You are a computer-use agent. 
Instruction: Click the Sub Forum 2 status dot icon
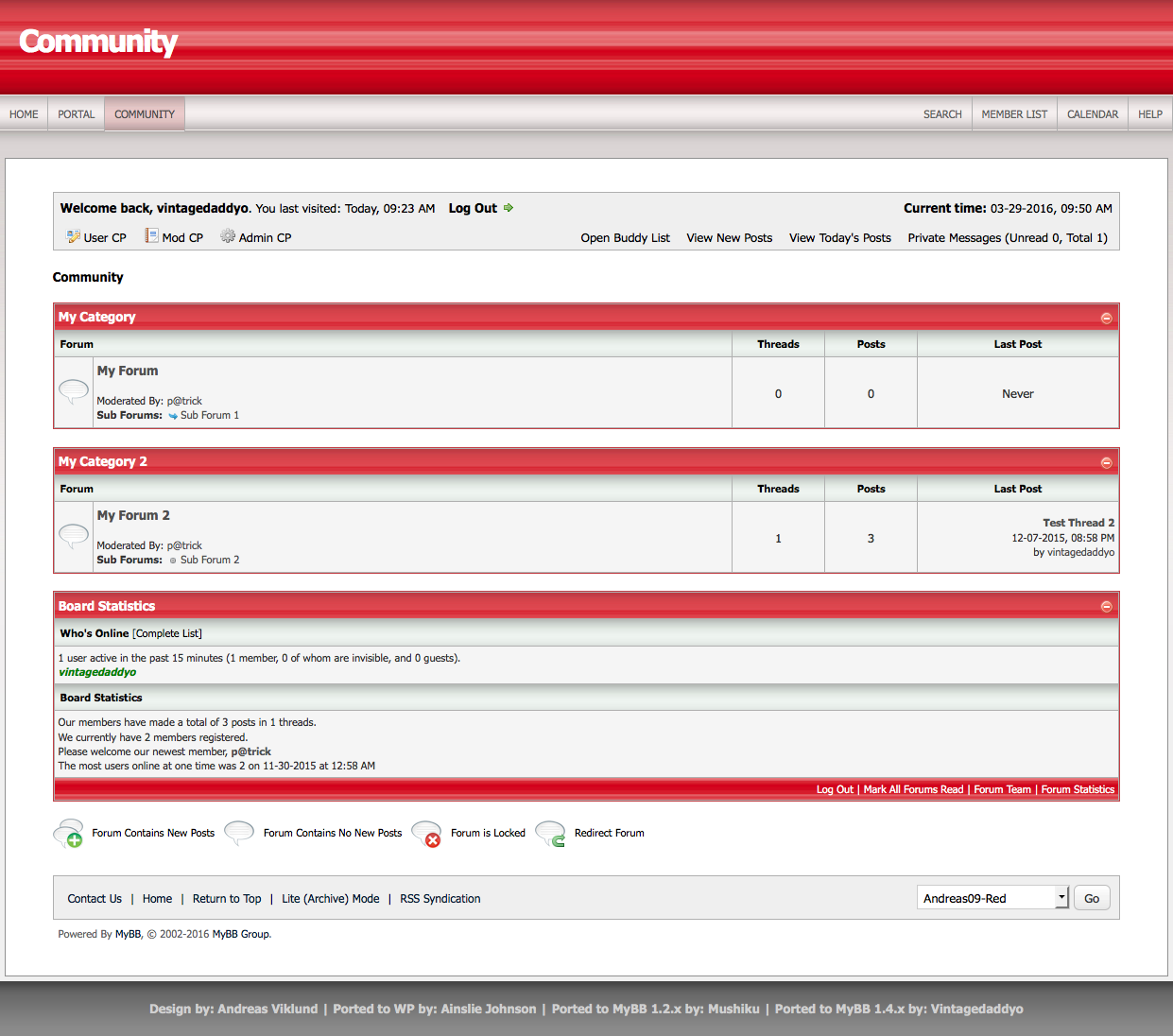pyautogui.click(x=173, y=561)
